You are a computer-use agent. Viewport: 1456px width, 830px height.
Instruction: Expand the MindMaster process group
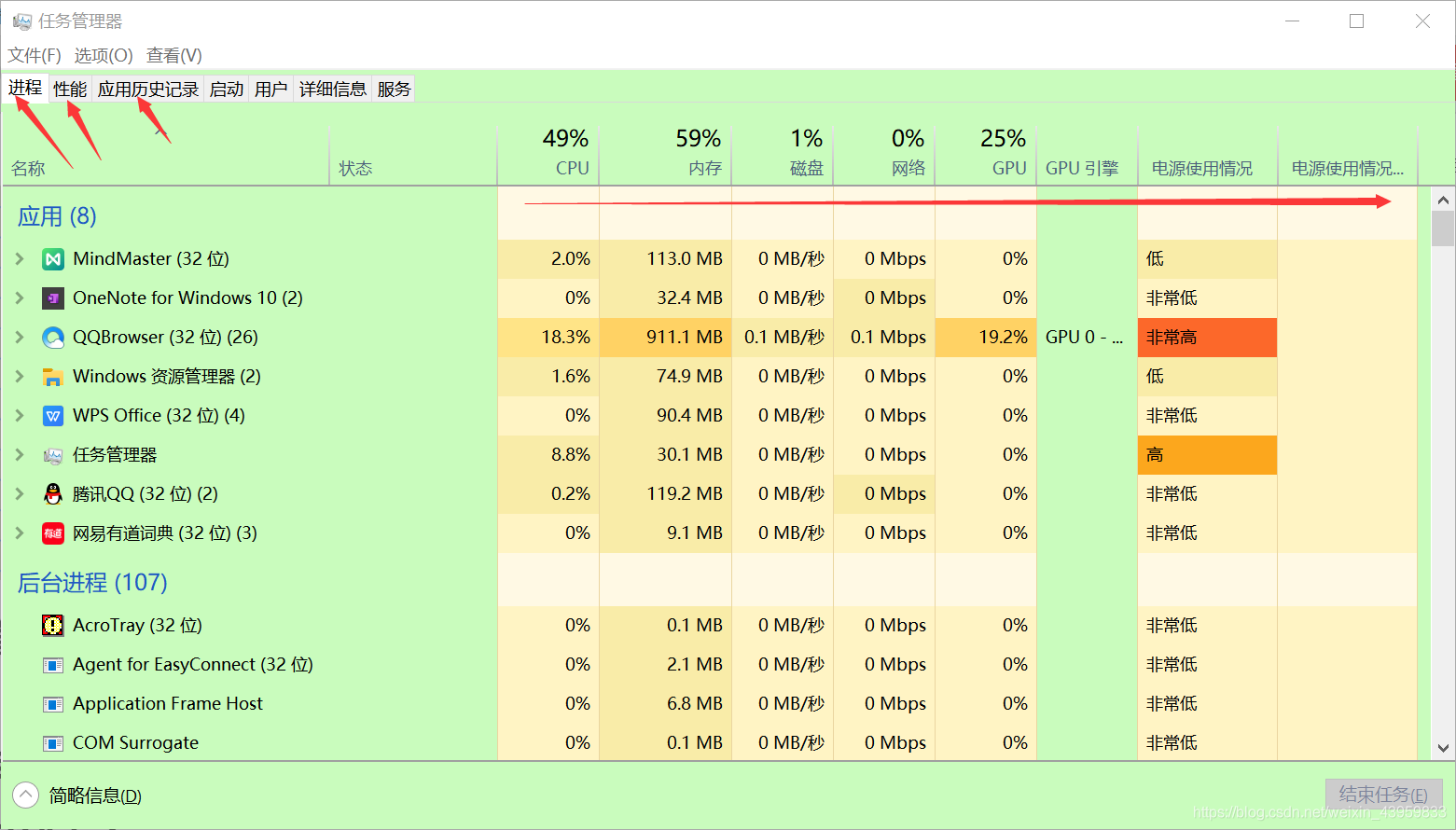pos(20,259)
